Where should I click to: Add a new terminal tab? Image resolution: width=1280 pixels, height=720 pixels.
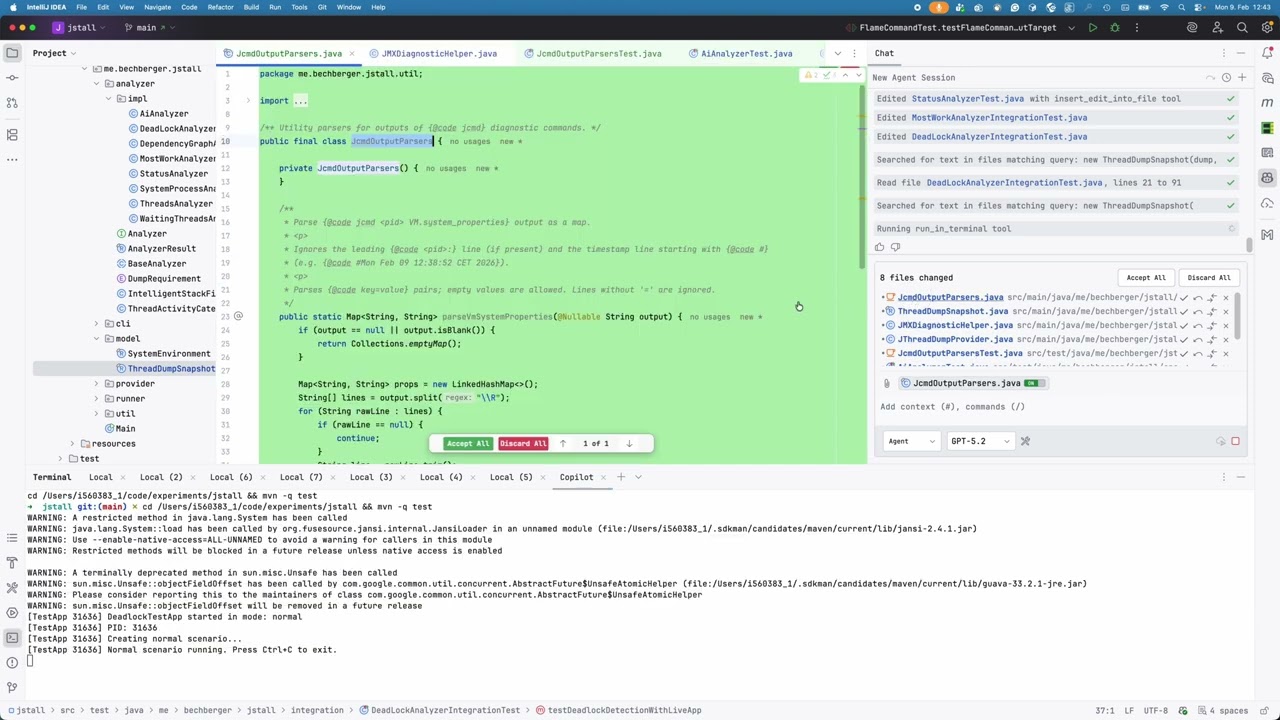click(621, 477)
